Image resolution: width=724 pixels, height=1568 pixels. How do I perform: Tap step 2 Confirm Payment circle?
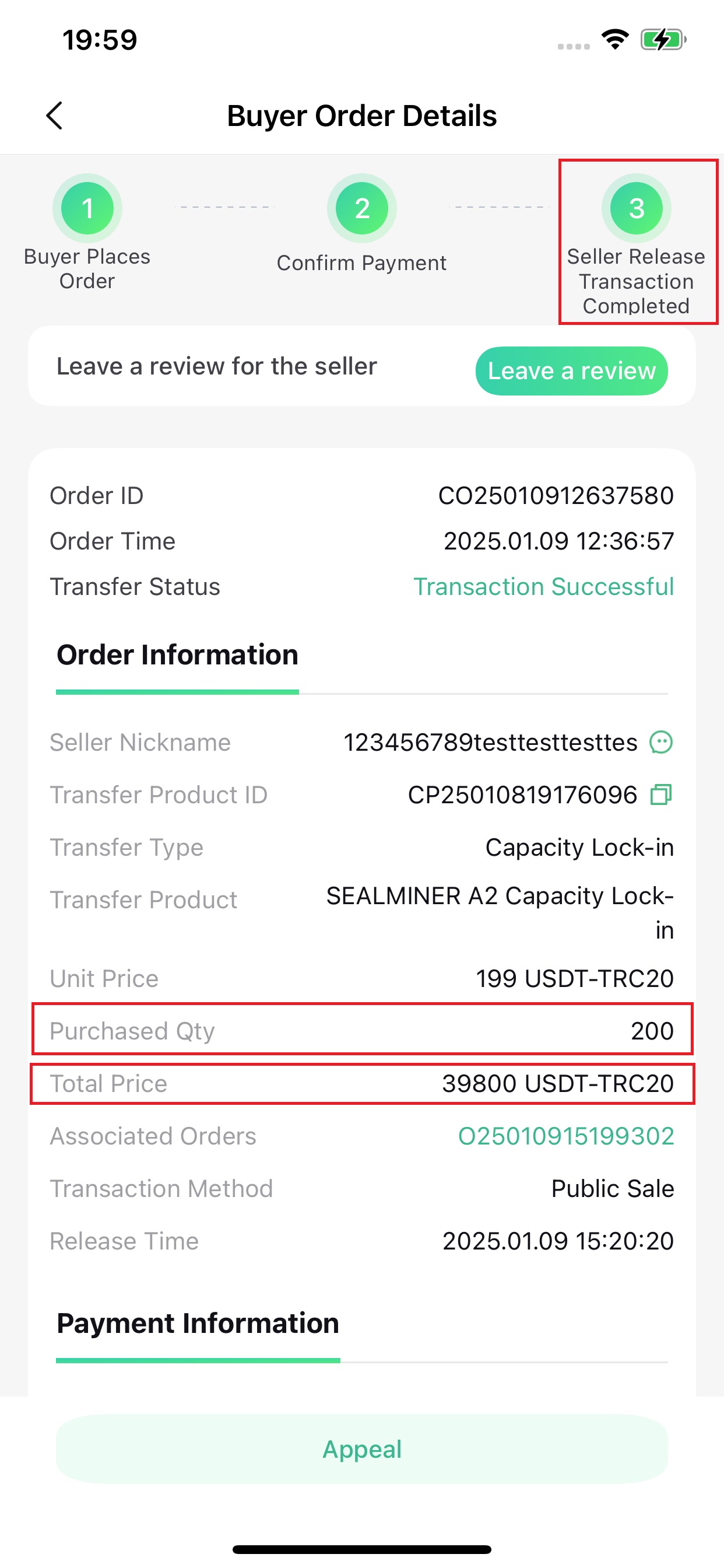click(x=362, y=208)
